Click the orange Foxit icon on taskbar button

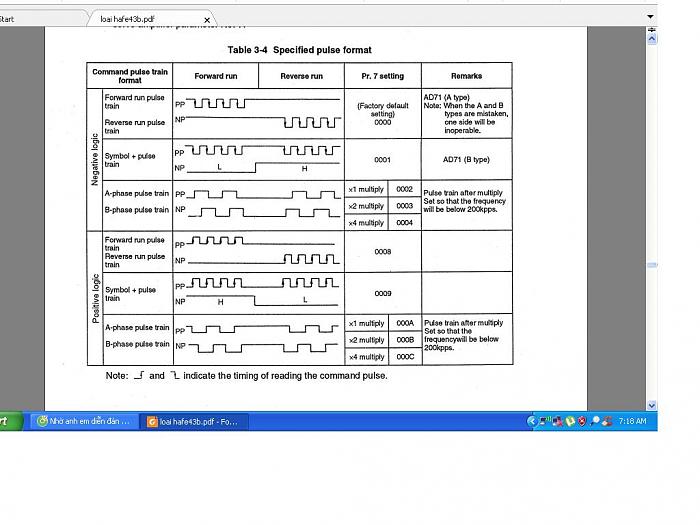152,421
